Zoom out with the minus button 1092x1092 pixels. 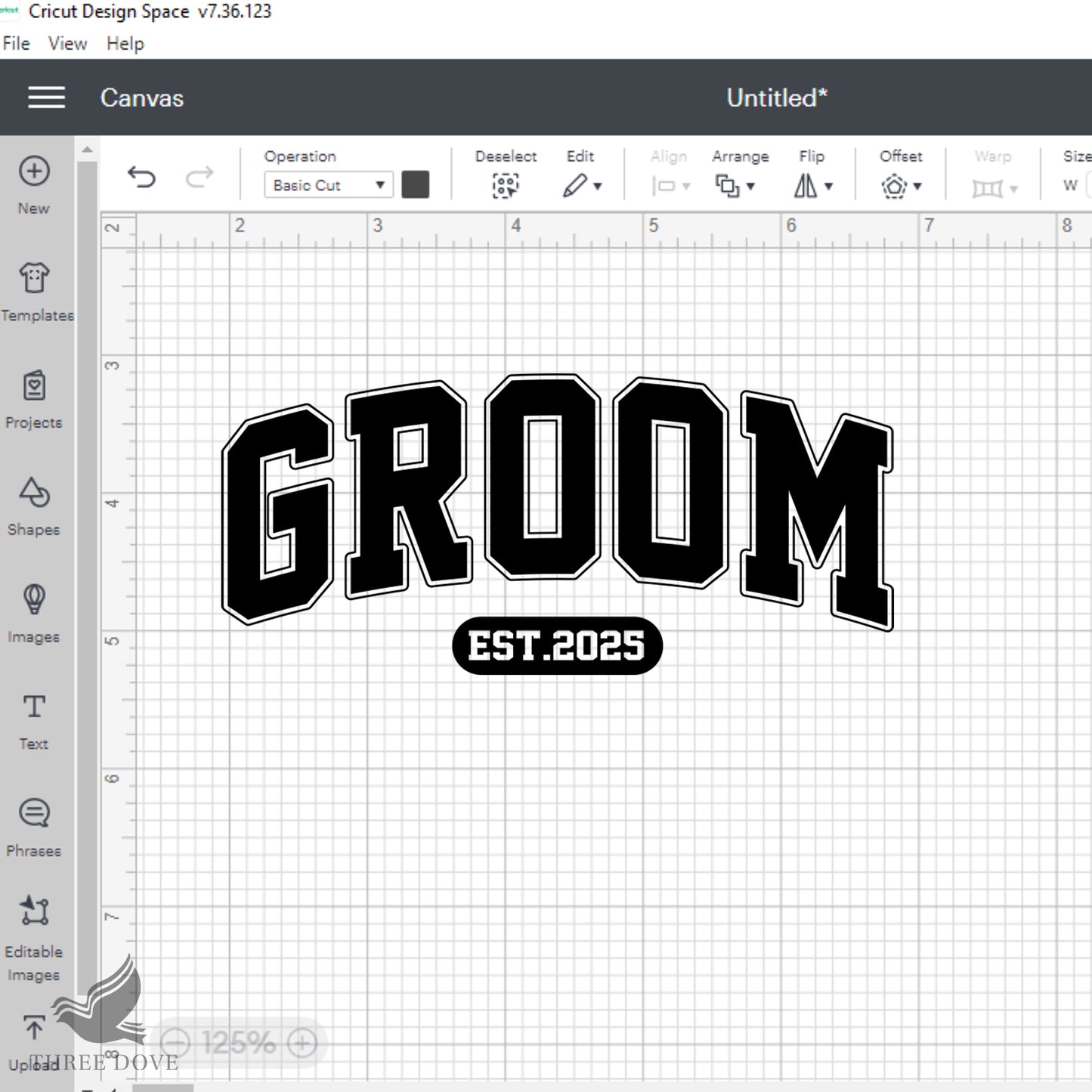pyautogui.click(x=176, y=1044)
